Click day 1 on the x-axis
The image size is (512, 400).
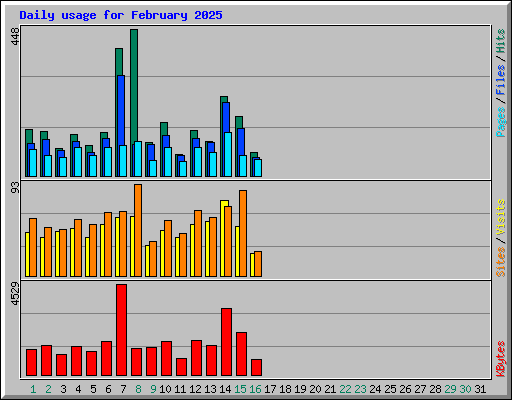(33, 389)
